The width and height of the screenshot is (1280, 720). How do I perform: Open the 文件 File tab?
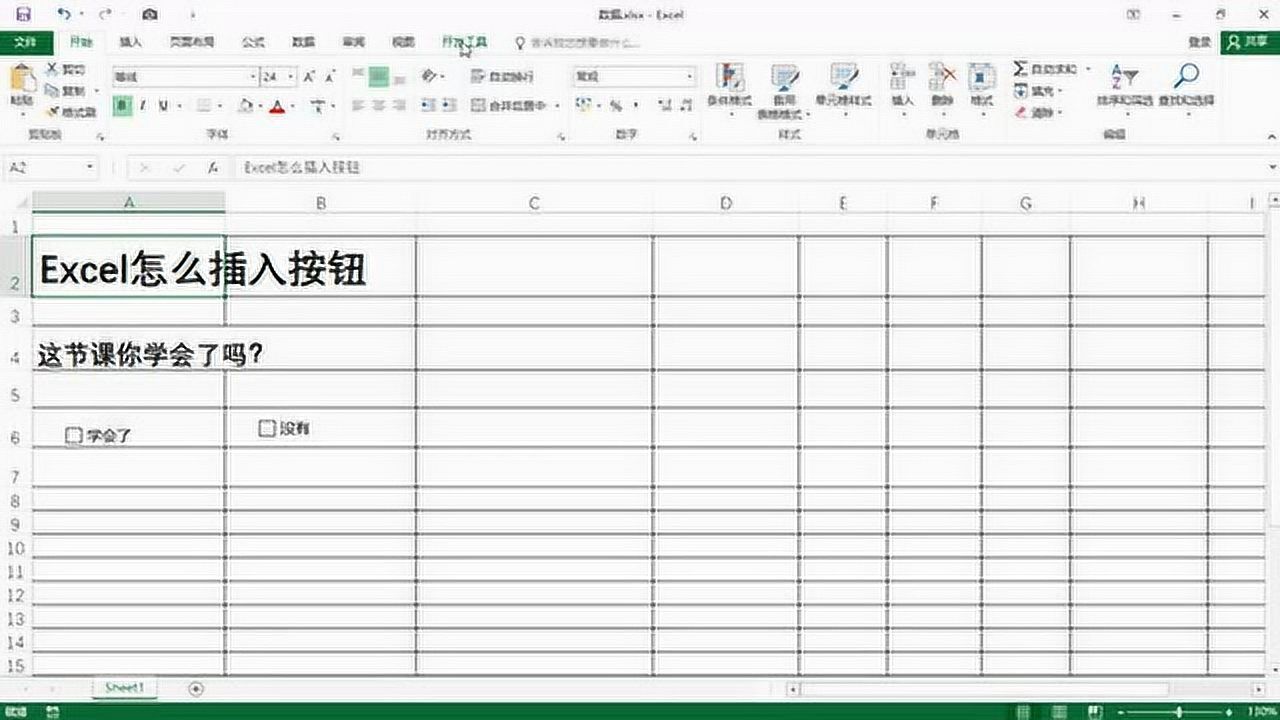point(26,42)
